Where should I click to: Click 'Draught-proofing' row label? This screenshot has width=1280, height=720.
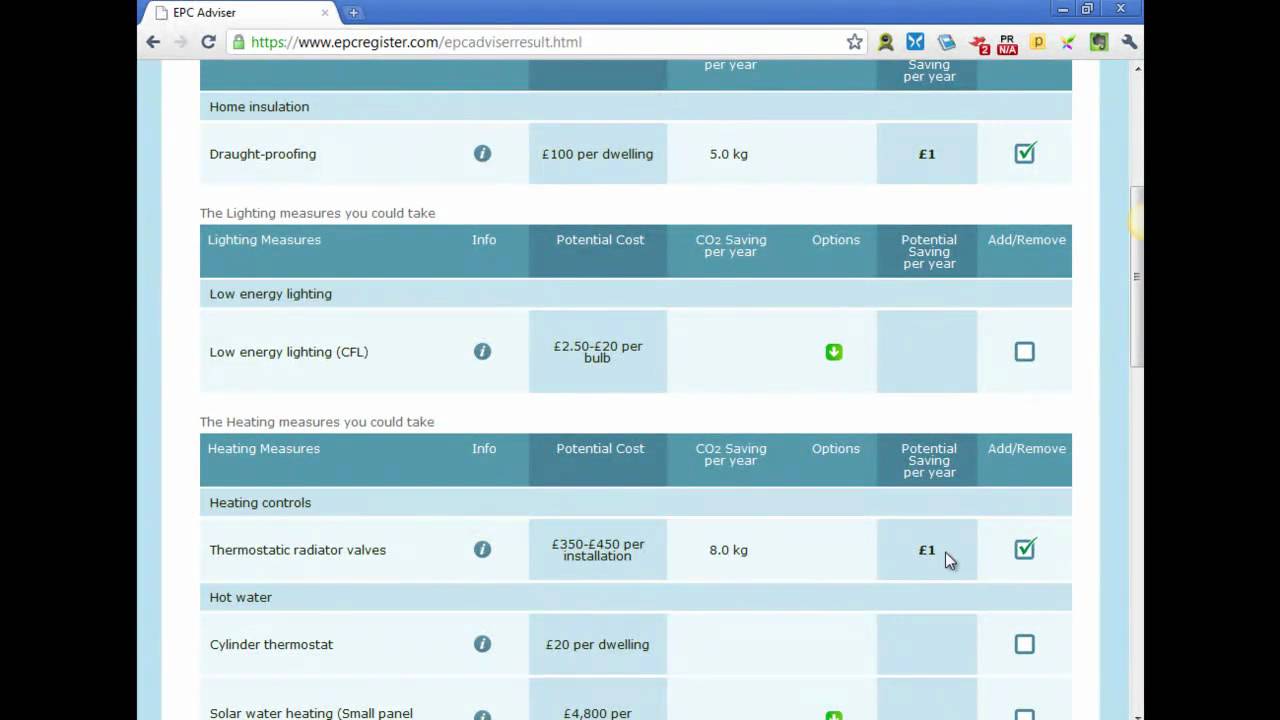263,154
